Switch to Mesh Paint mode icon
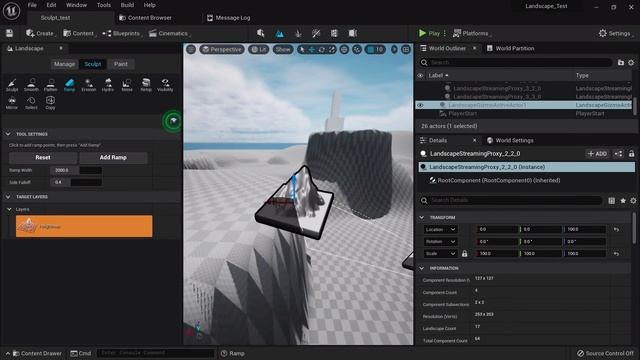The image size is (640, 360). click(316, 33)
